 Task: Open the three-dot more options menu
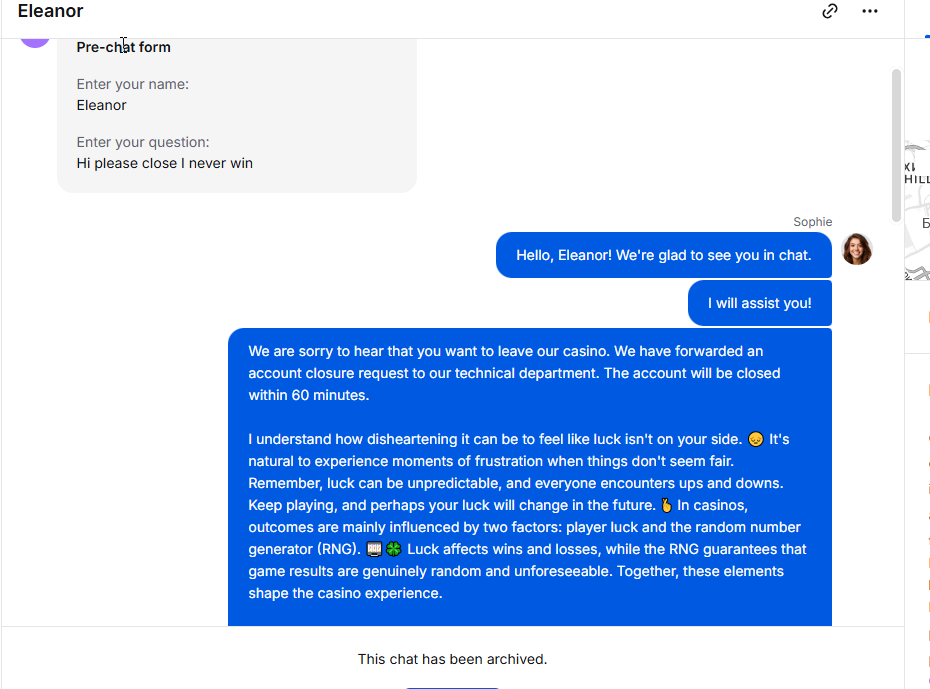coord(869,11)
